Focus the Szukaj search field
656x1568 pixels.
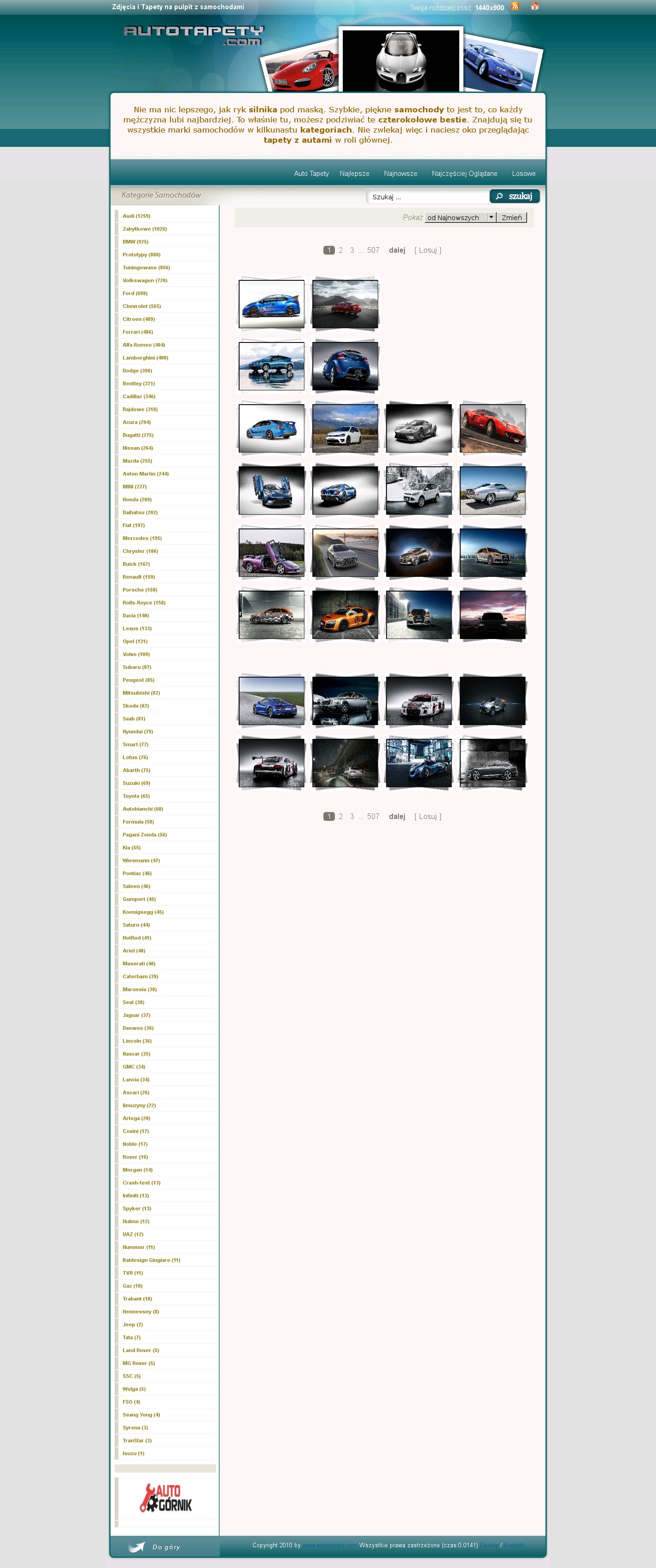tap(428, 197)
